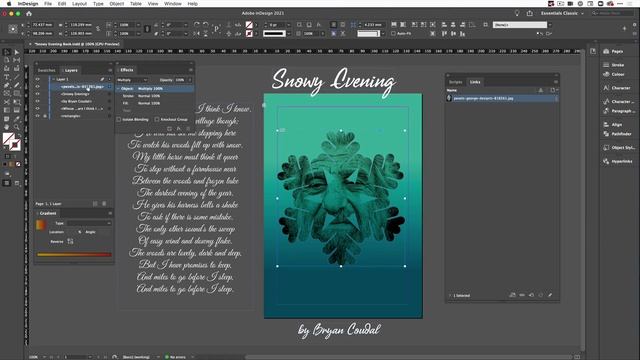Select the Direct Selection tool
640x360 pixels.
16,52
